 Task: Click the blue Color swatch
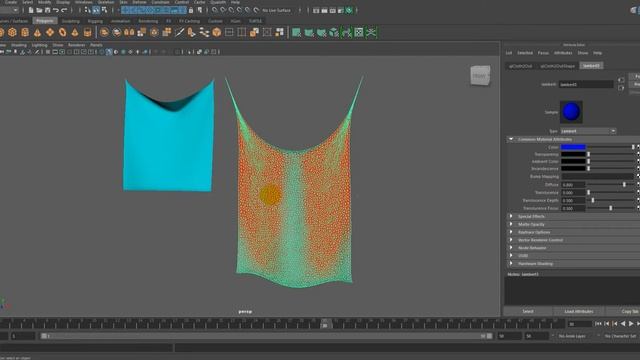[573, 147]
